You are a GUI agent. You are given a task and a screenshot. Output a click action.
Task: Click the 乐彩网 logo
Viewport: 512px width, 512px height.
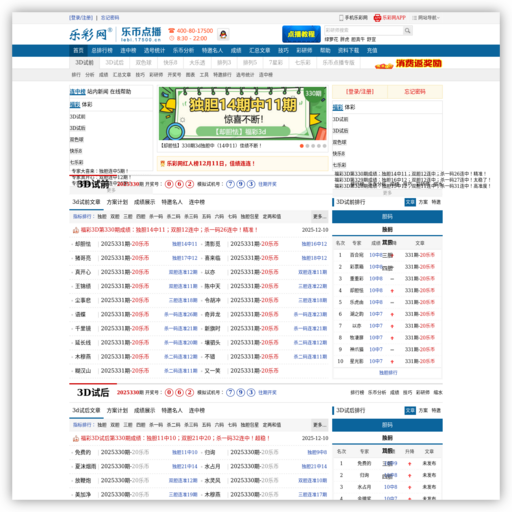(90, 34)
